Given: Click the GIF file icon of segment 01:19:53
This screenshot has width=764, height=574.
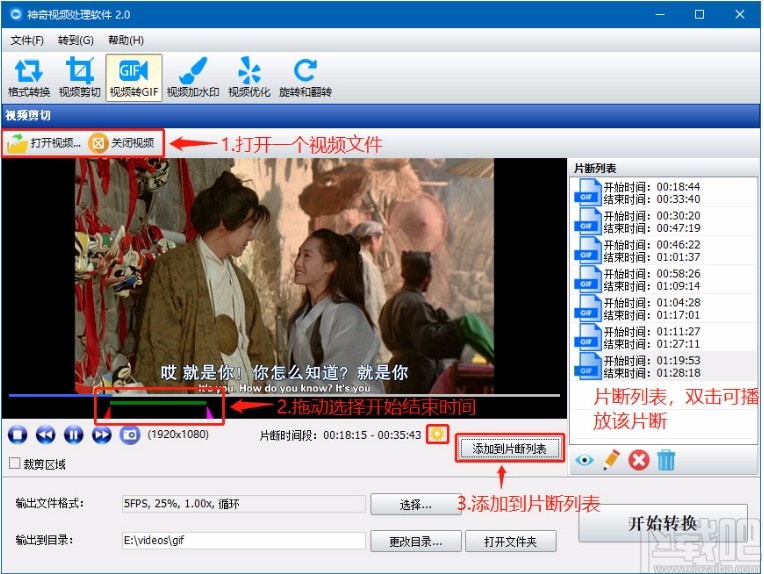Looking at the screenshot, I should pyautogui.click(x=588, y=366).
